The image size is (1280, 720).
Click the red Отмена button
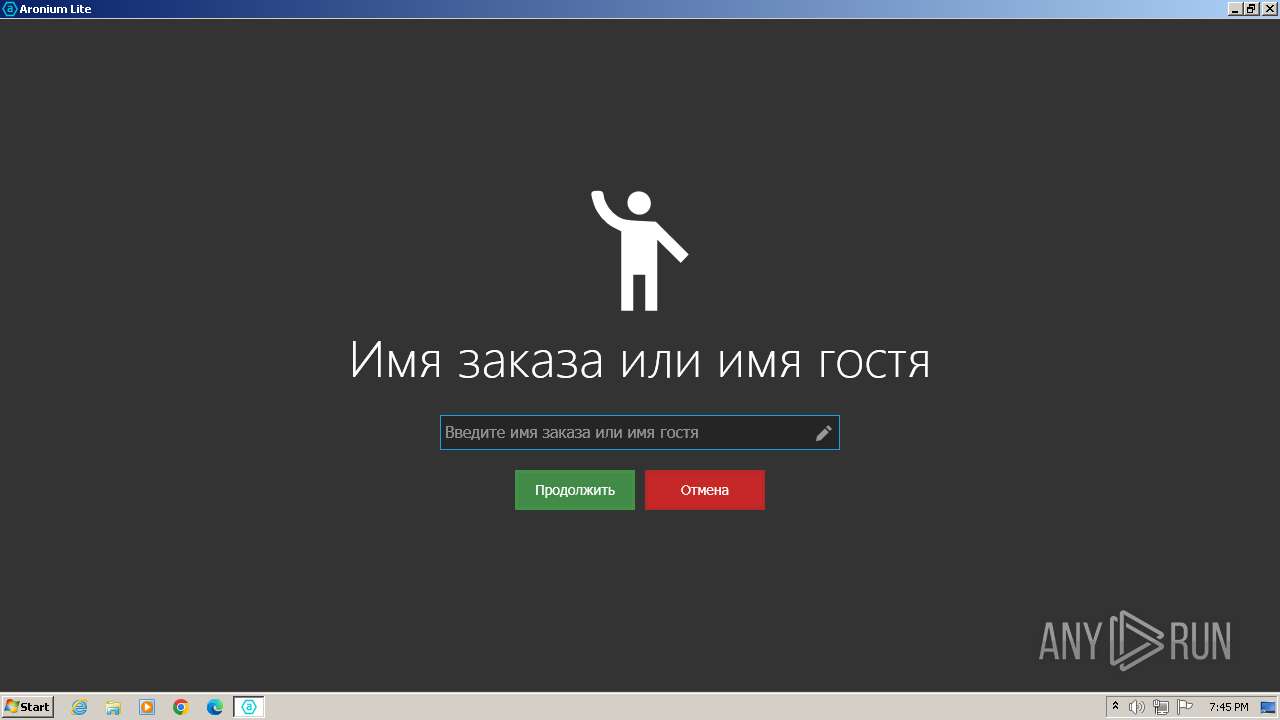pos(705,490)
